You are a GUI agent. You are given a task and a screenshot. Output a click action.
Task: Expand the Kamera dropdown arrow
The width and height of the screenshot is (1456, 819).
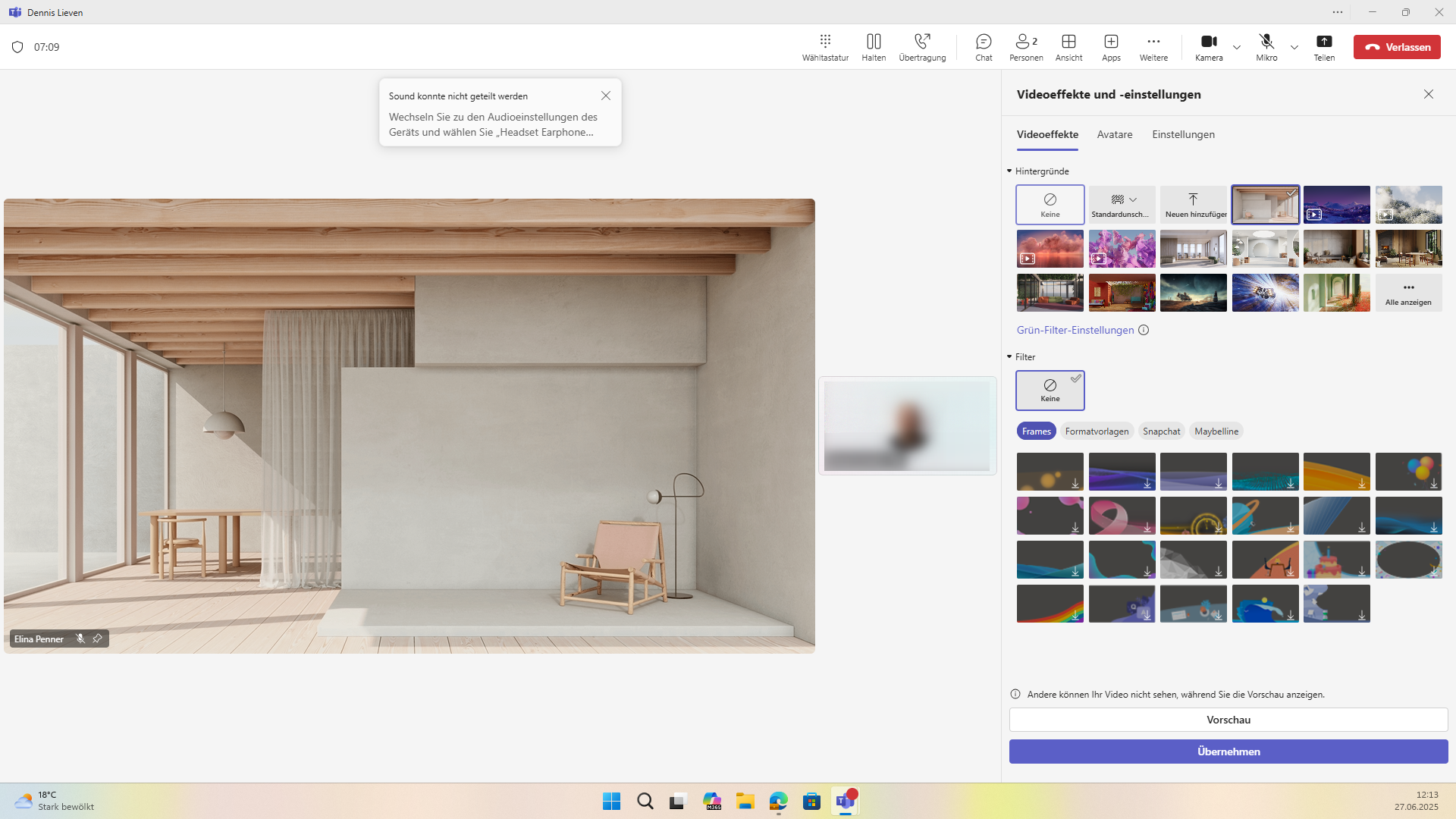click(1237, 47)
